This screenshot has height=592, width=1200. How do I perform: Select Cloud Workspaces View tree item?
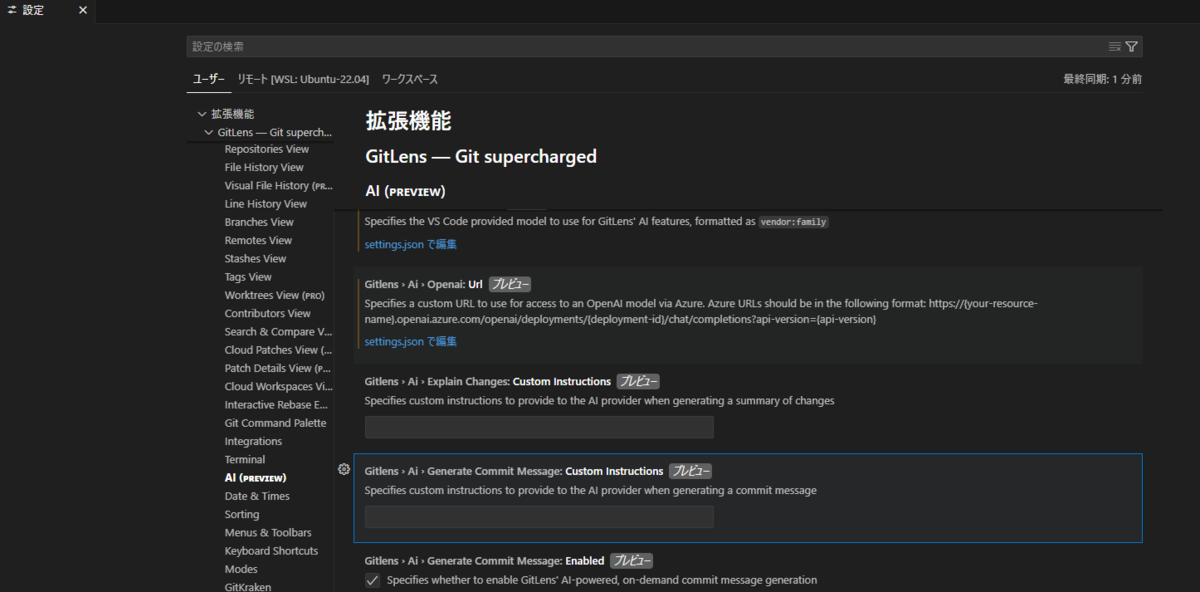(x=278, y=386)
